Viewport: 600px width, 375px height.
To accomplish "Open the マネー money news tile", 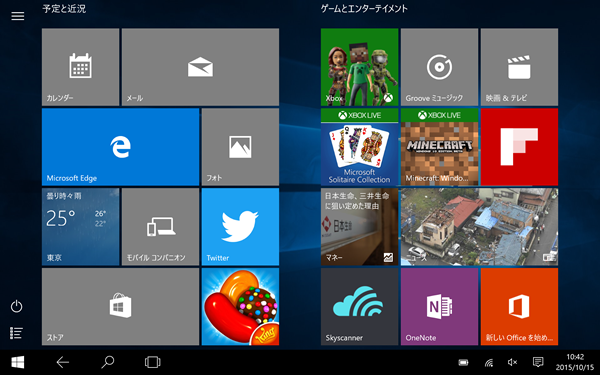I will [x=359, y=227].
